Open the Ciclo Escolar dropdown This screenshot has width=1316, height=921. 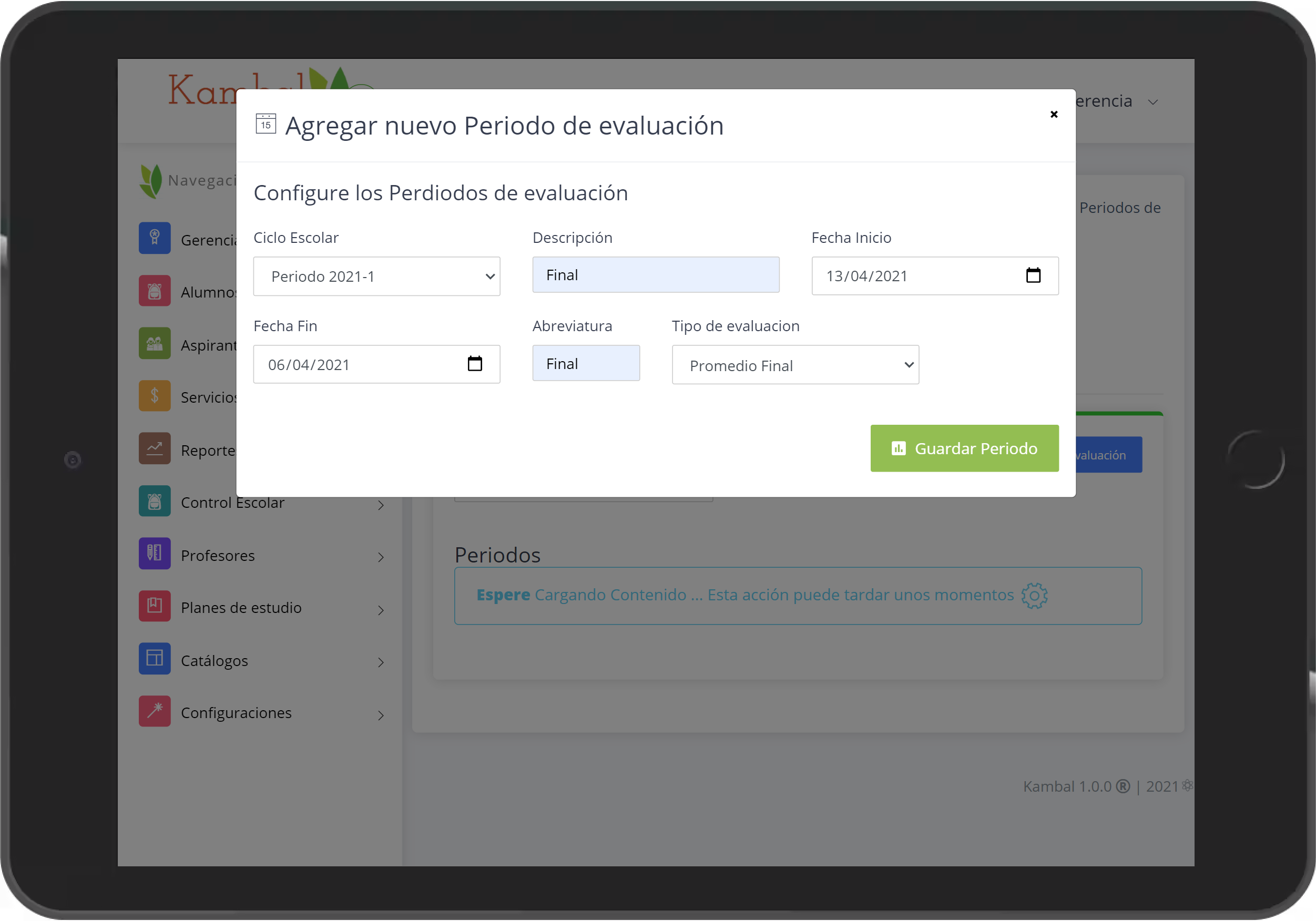(376, 276)
